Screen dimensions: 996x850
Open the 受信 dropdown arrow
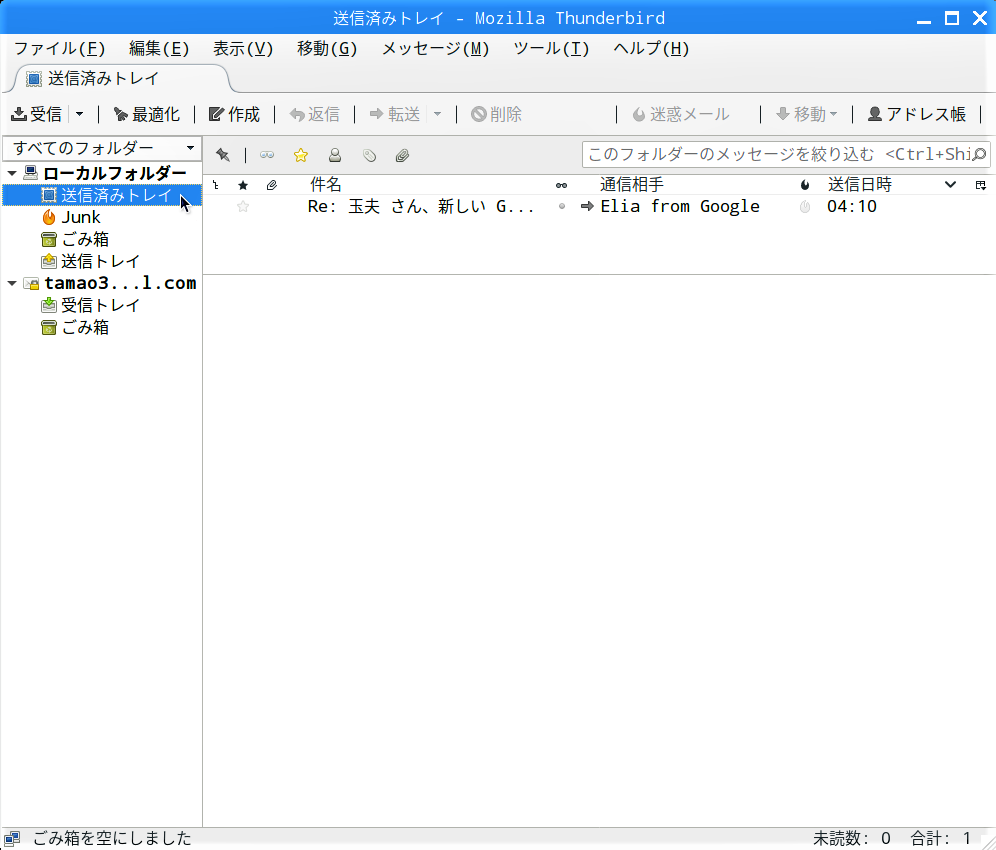(79, 114)
